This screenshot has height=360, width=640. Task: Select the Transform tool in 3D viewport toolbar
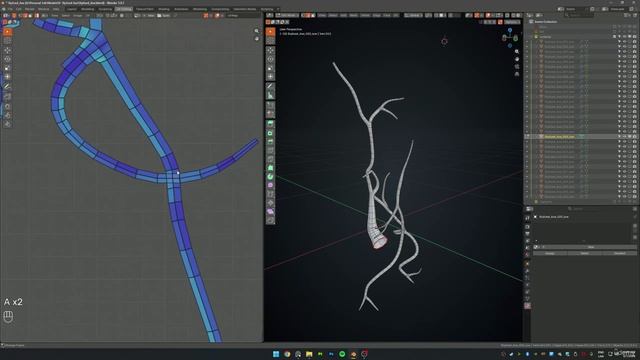pyautogui.click(x=270, y=77)
